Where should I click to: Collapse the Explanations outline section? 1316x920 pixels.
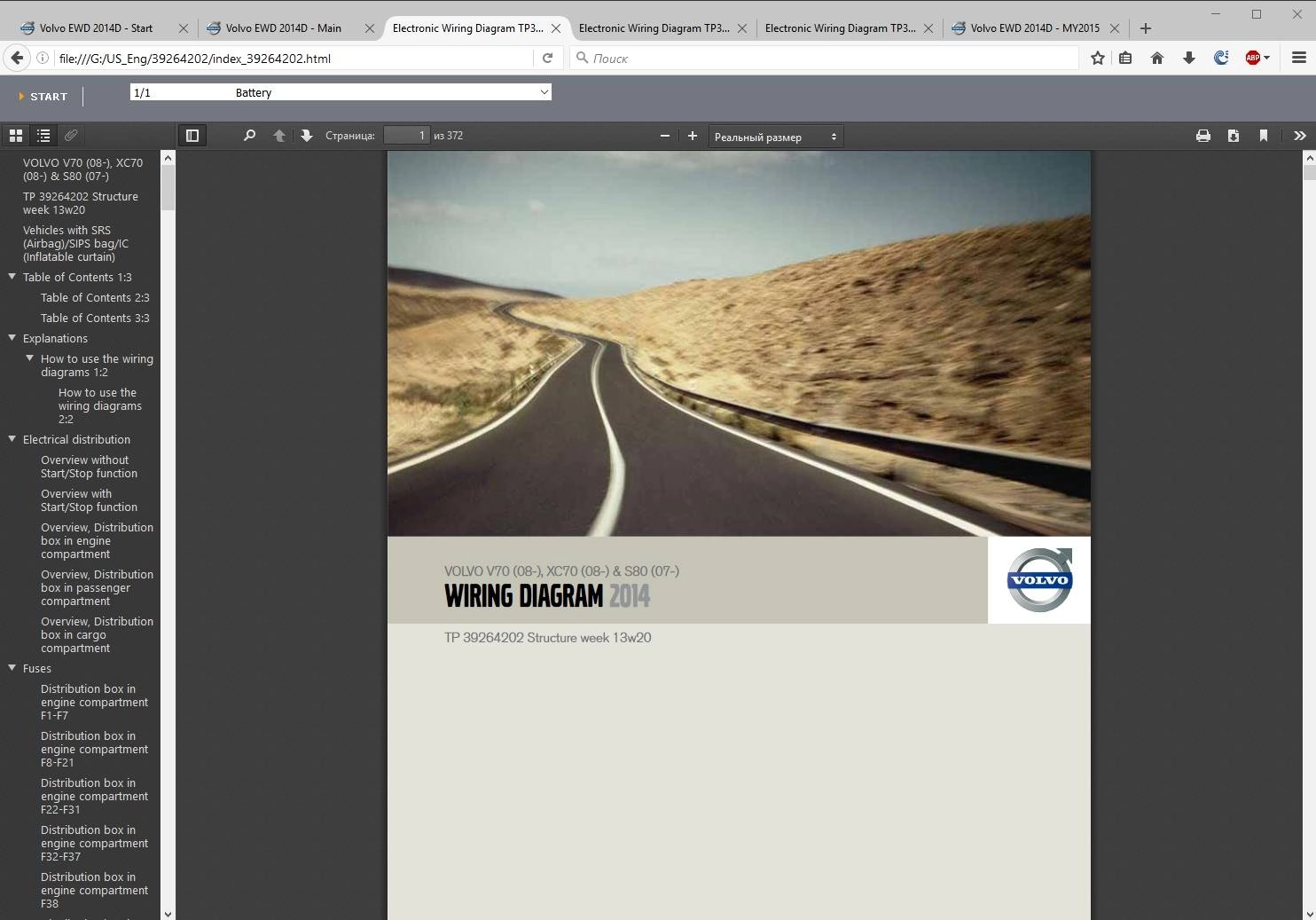pyautogui.click(x=12, y=338)
